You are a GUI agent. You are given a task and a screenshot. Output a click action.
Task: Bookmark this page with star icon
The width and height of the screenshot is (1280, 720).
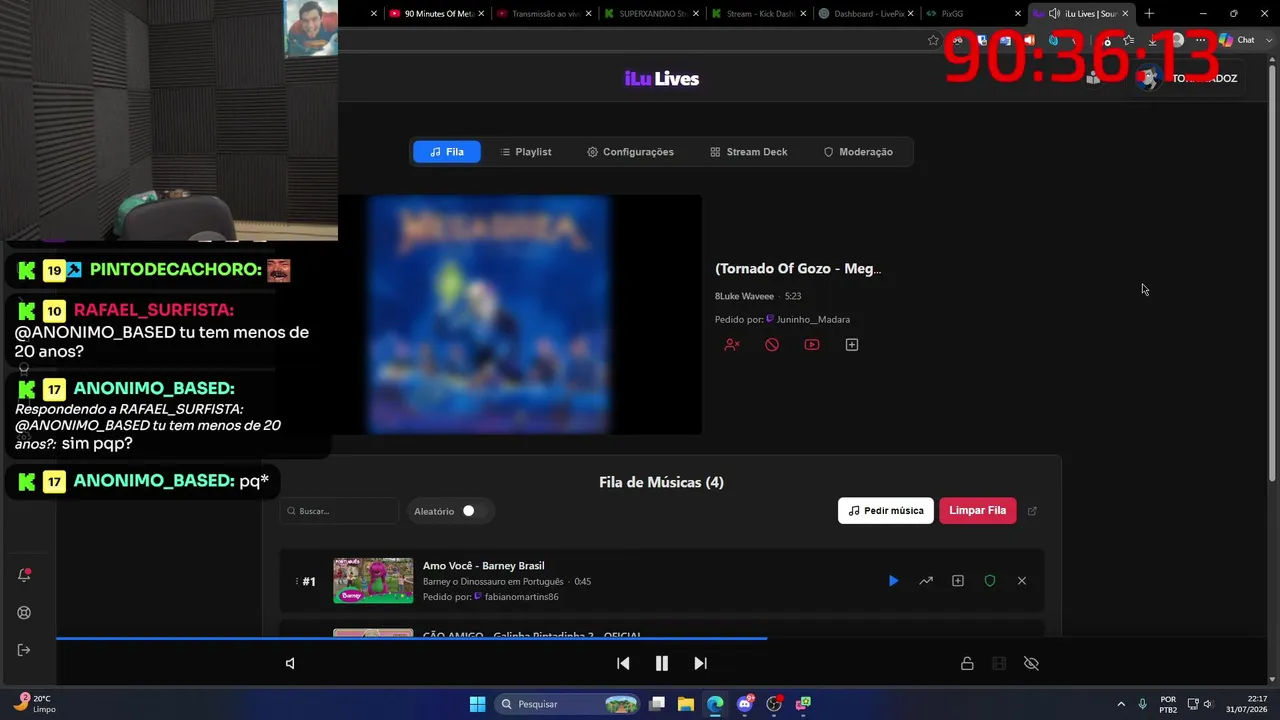pyautogui.click(x=933, y=40)
